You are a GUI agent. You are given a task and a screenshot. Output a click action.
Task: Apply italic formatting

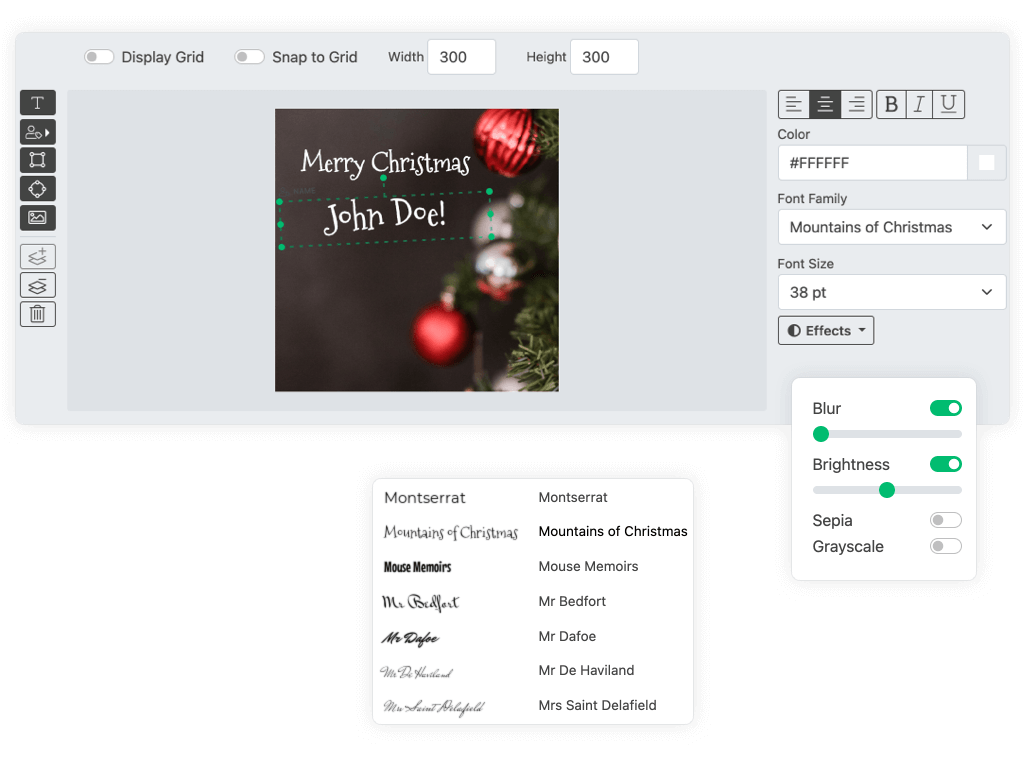(919, 105)
